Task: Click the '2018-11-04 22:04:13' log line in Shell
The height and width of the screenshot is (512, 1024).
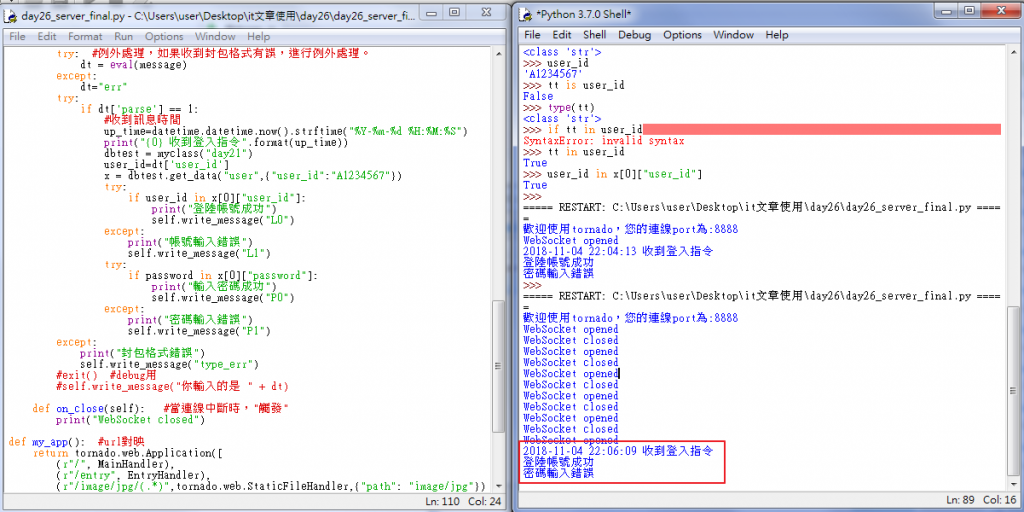Action: pos(618,251)
